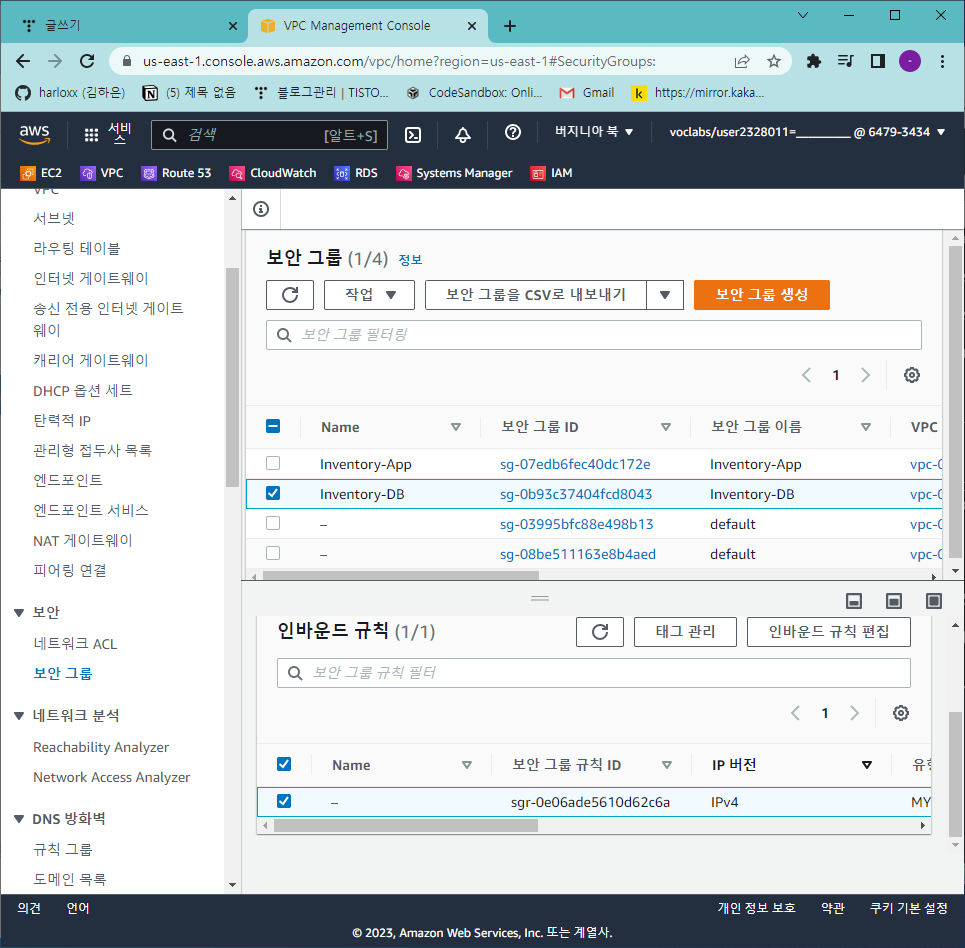
Task: Open 서브넷 in the sidebar
Action: pos(54,219)
